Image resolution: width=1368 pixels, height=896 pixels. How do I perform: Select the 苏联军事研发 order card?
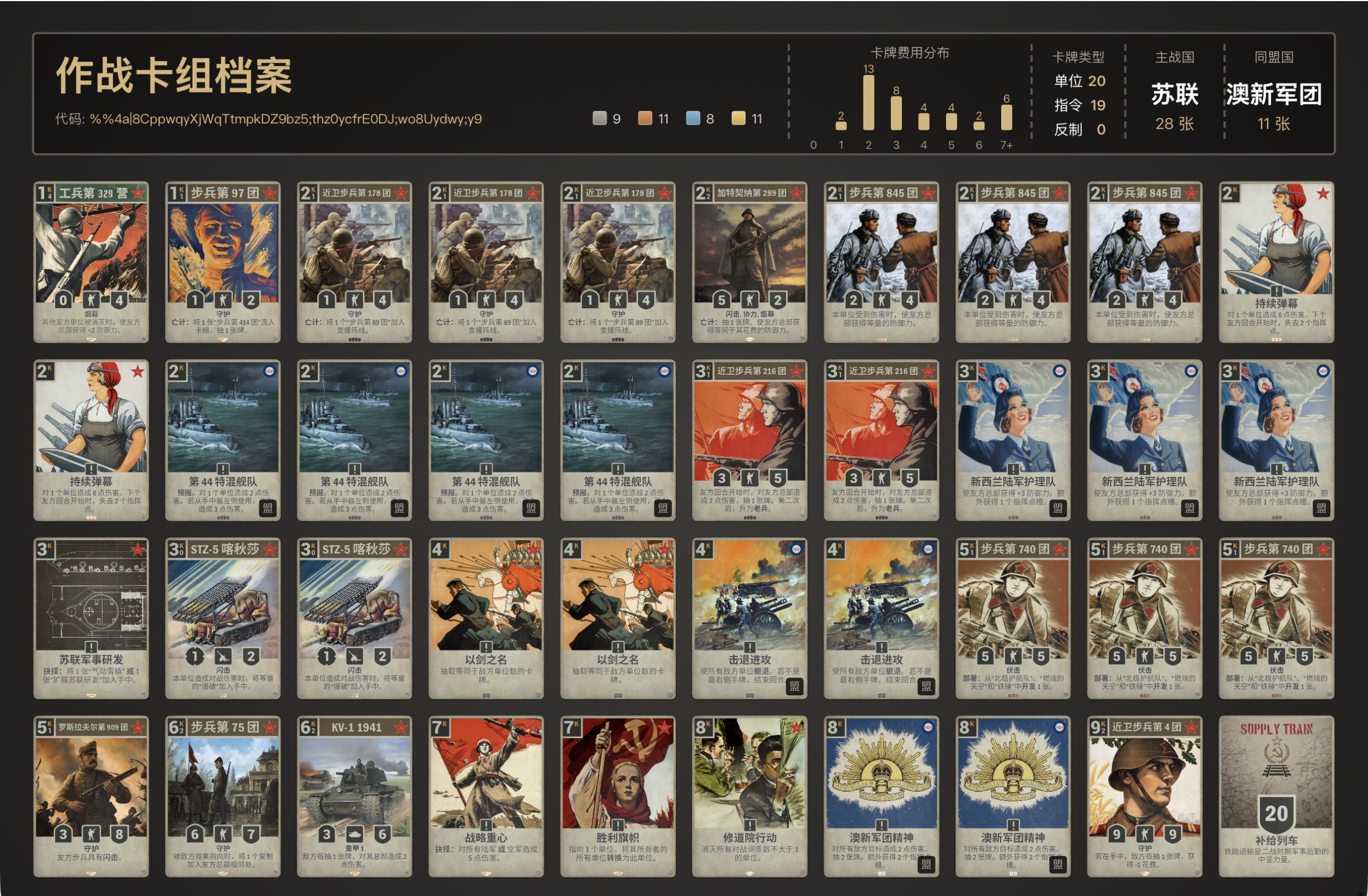[91, 618]
